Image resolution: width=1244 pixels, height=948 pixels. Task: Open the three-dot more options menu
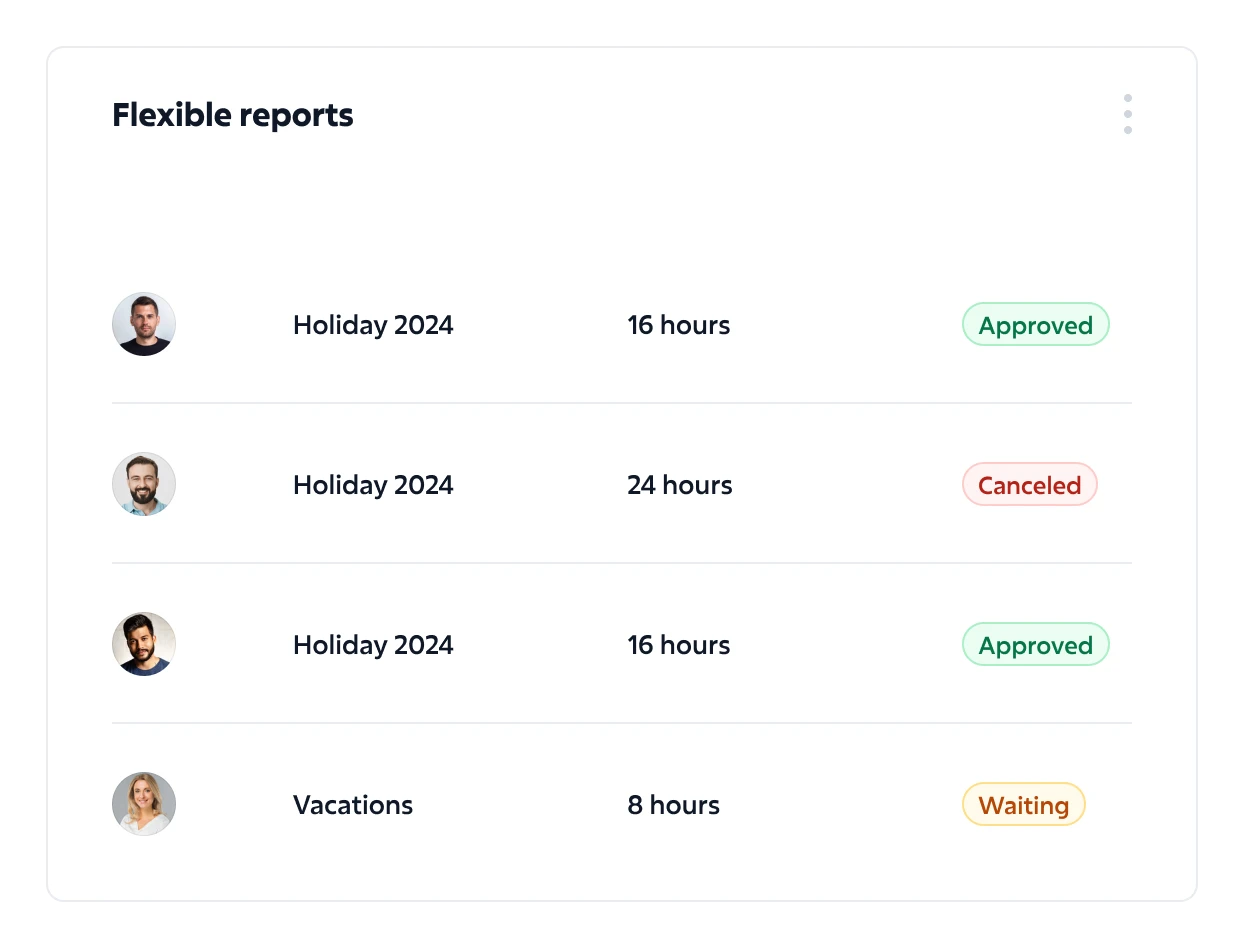click(1127, 114)
